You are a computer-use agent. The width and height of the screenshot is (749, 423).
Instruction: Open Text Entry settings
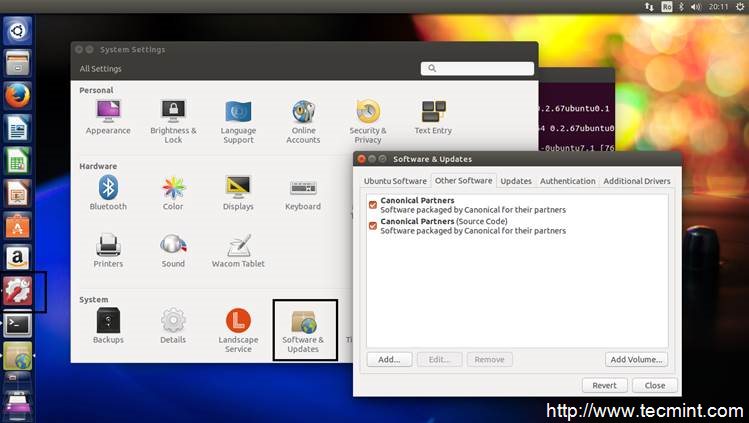click(x=433, y=117)
